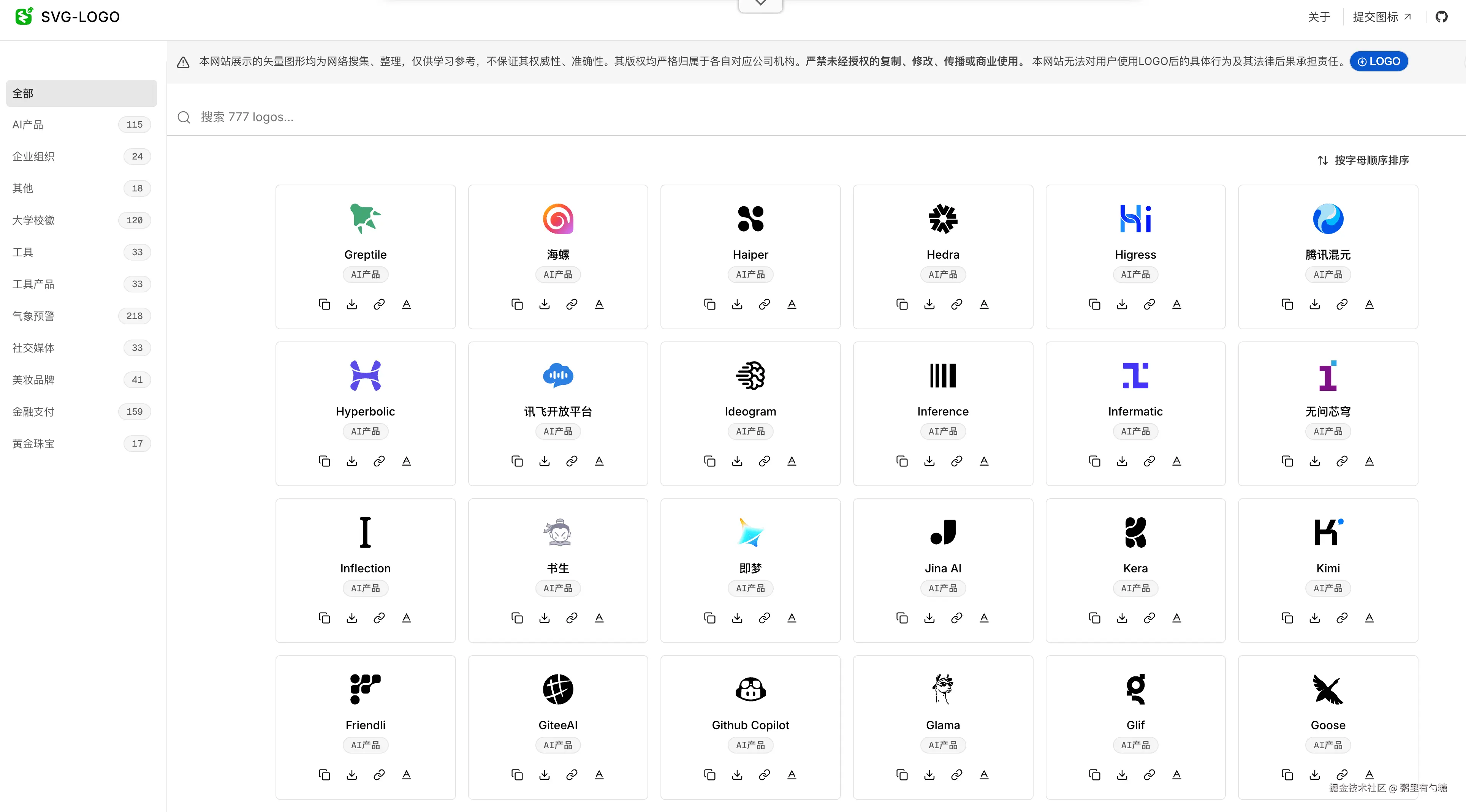
Task: Copy the Greptile logo SVG
Action: 325,304
